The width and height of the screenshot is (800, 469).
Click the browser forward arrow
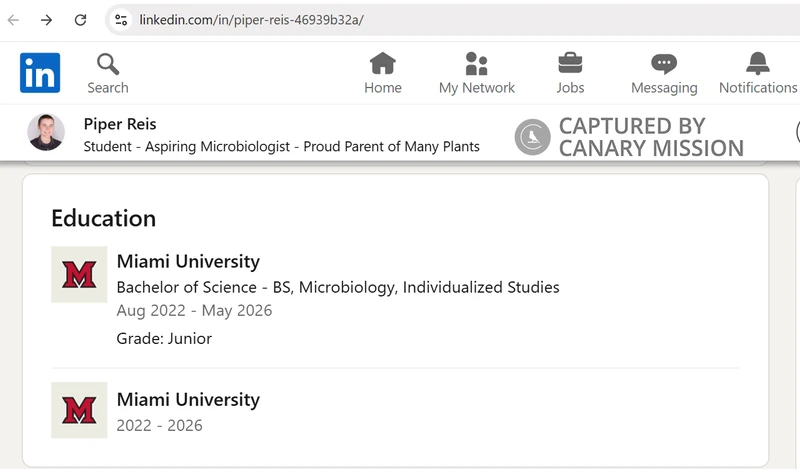pos(46,20)
